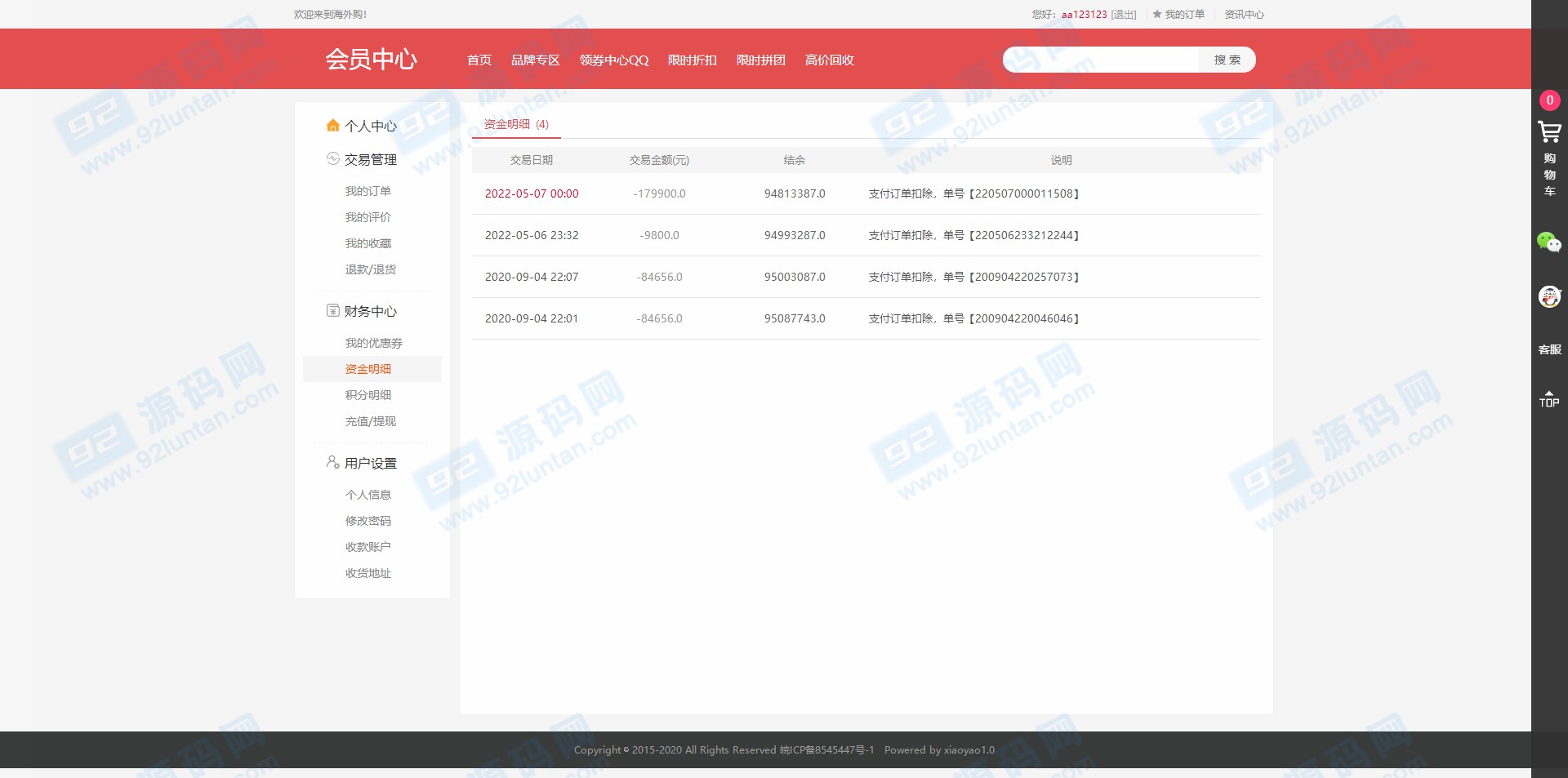This screenshot has width=1568, height=778.
Task: Open 我的收藏 in the sidebar
Action: [x=368, y=243]
